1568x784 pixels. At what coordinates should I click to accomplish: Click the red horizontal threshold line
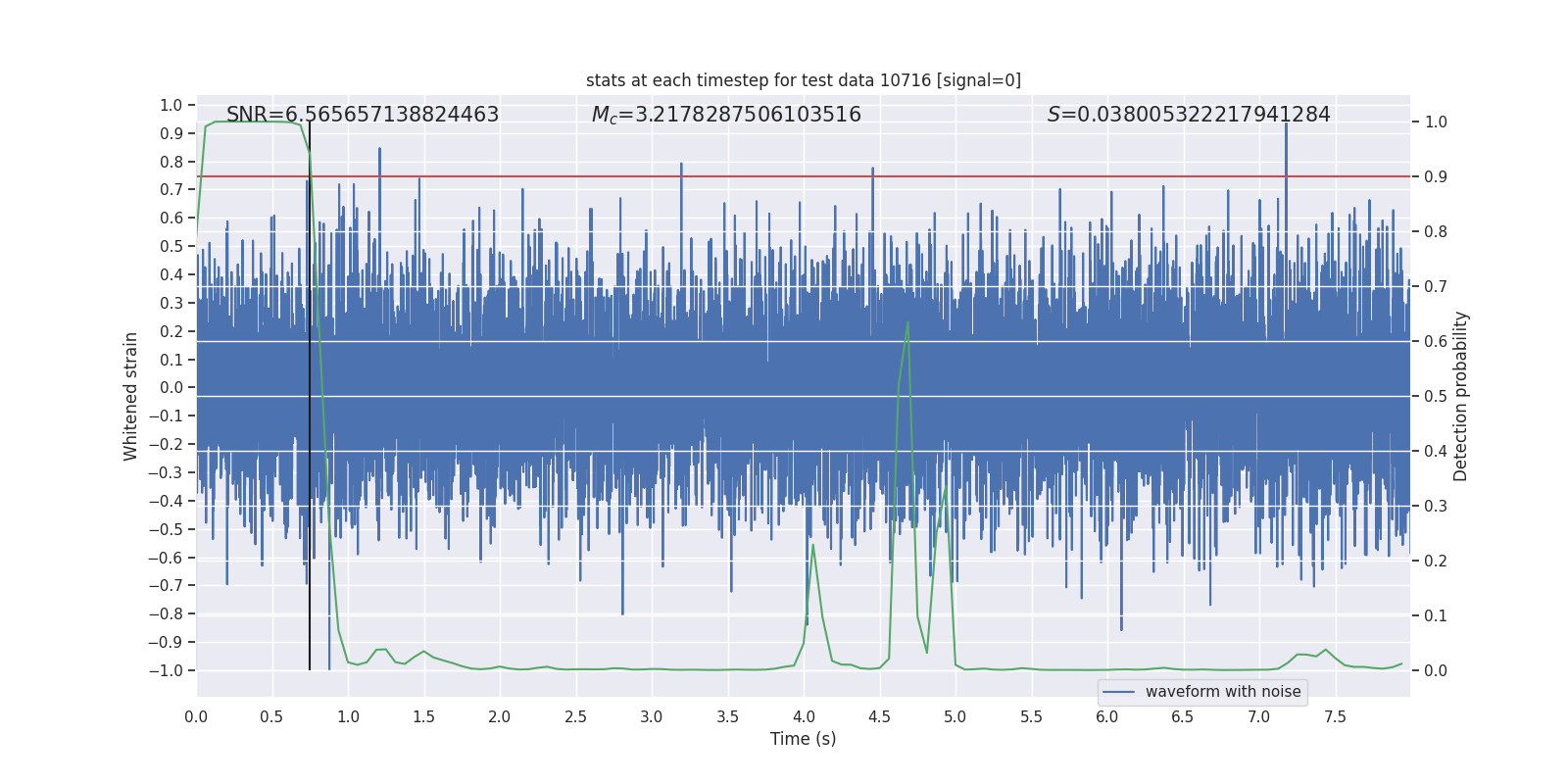point(804,176)
